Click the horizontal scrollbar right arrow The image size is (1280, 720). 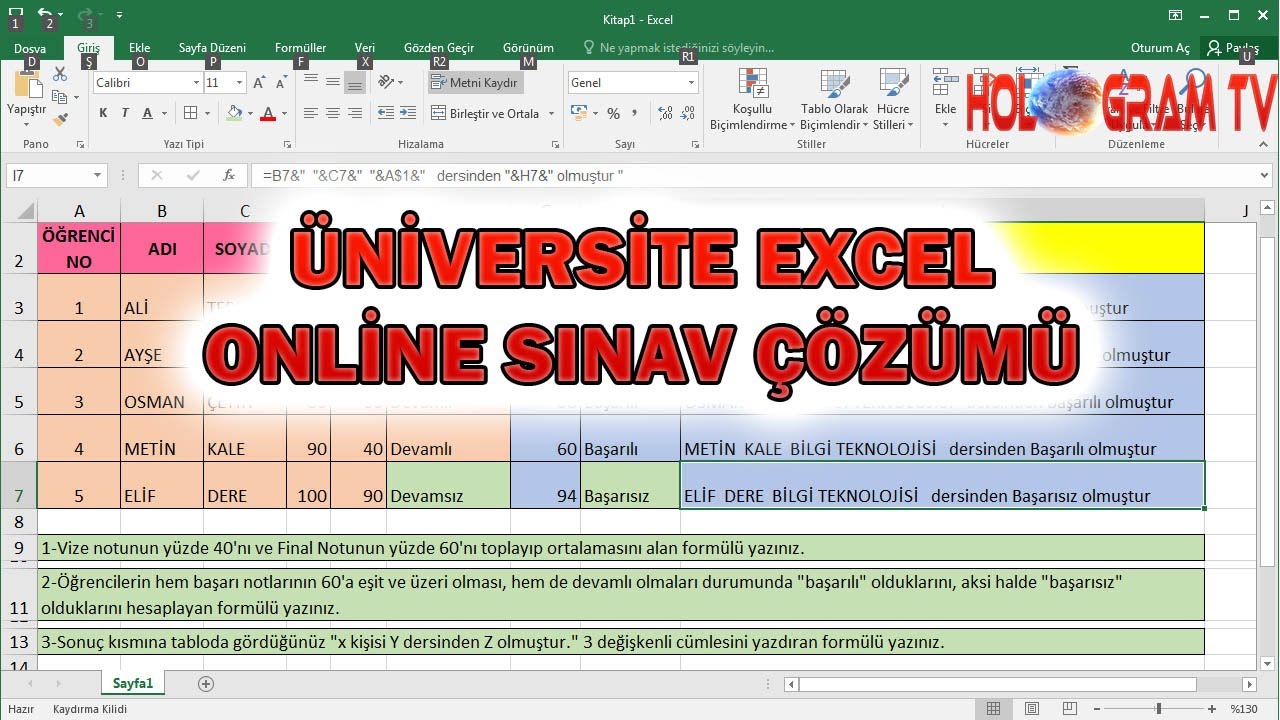click(x=1249, y=685)
